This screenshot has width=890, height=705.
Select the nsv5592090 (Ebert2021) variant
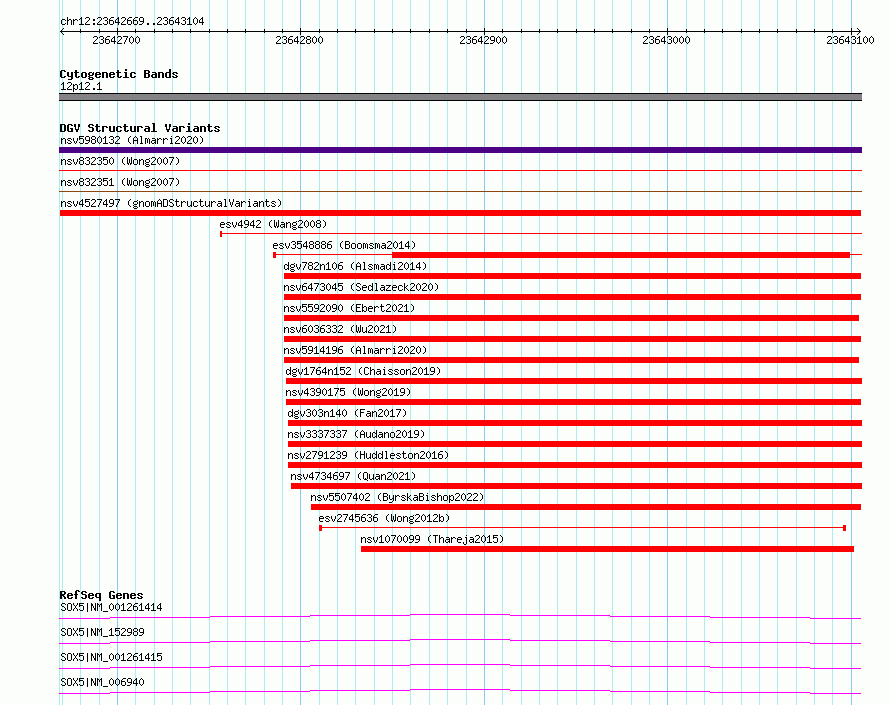[x=349, y=308]
